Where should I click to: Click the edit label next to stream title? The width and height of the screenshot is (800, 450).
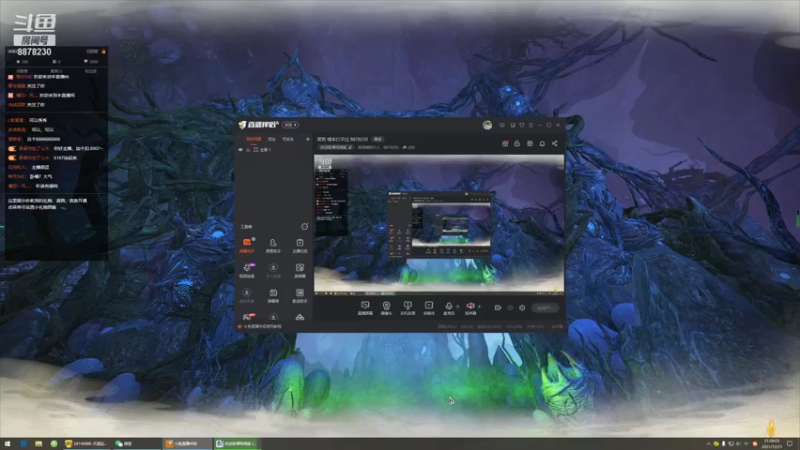click(x=378, y=139)
